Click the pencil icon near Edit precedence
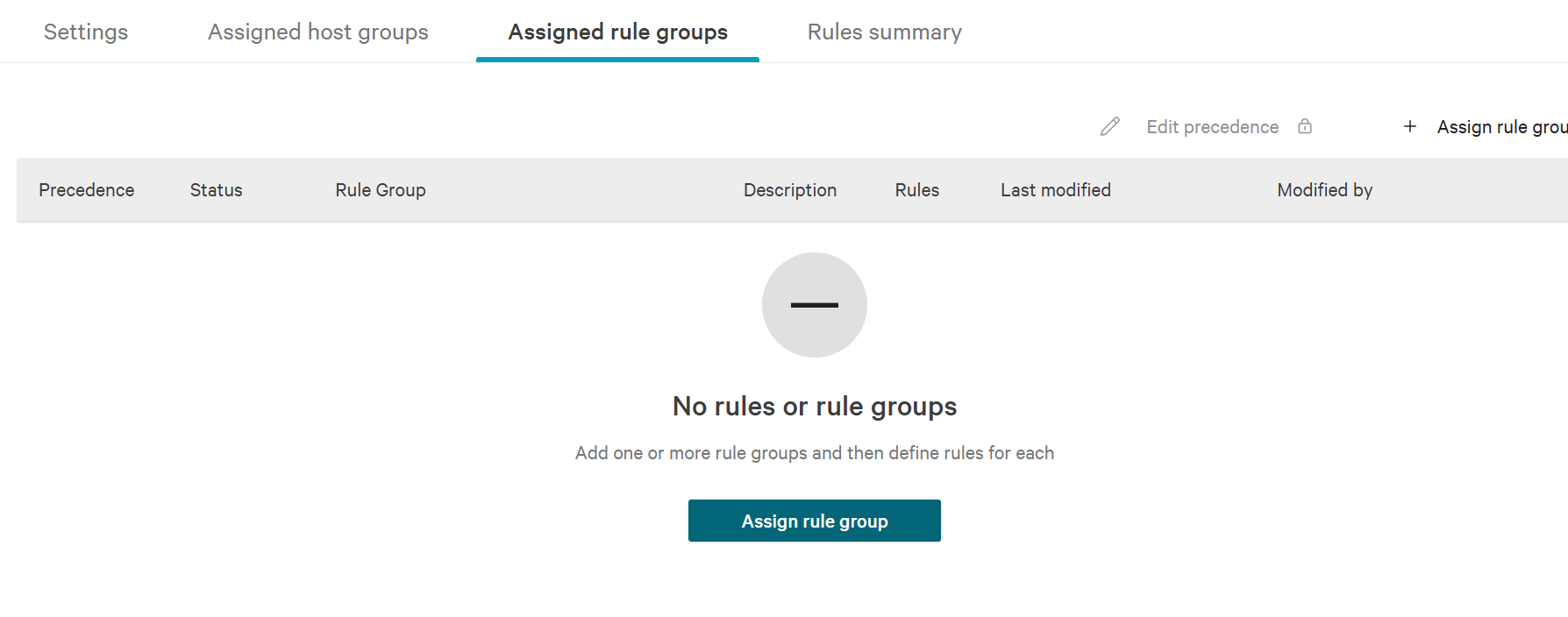1568x617 pixels. [x=1108, y=126]
